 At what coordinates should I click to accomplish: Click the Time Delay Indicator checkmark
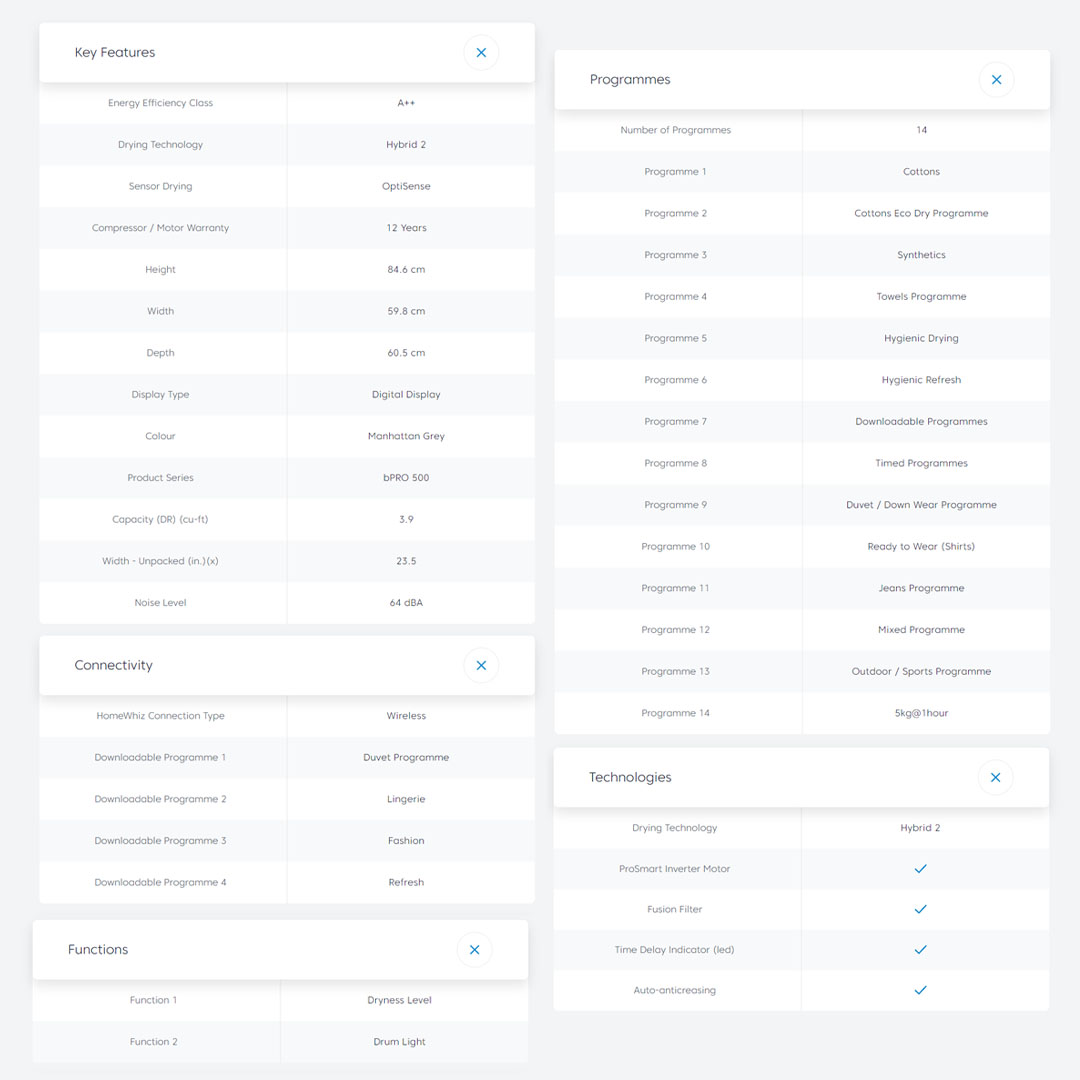coord(921,949)
